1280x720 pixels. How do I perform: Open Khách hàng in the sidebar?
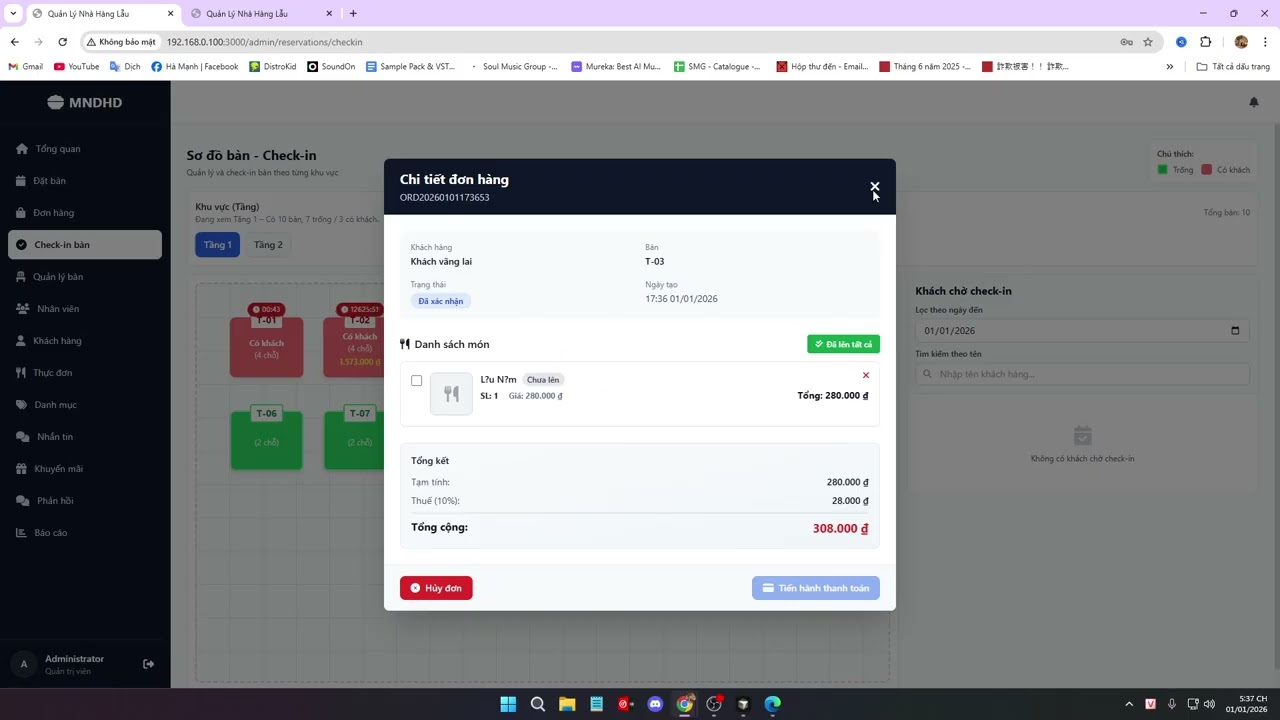pyautogui.click(x=85, y=341)
